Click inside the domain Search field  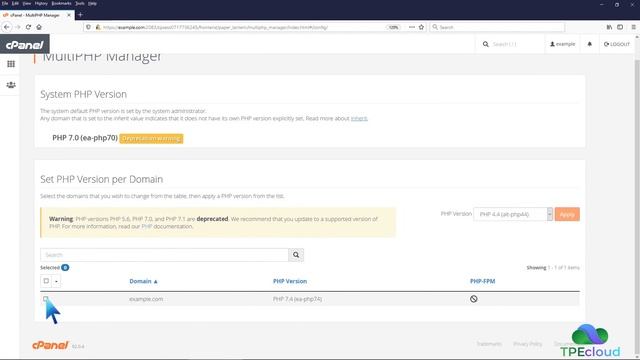(164, 255)
